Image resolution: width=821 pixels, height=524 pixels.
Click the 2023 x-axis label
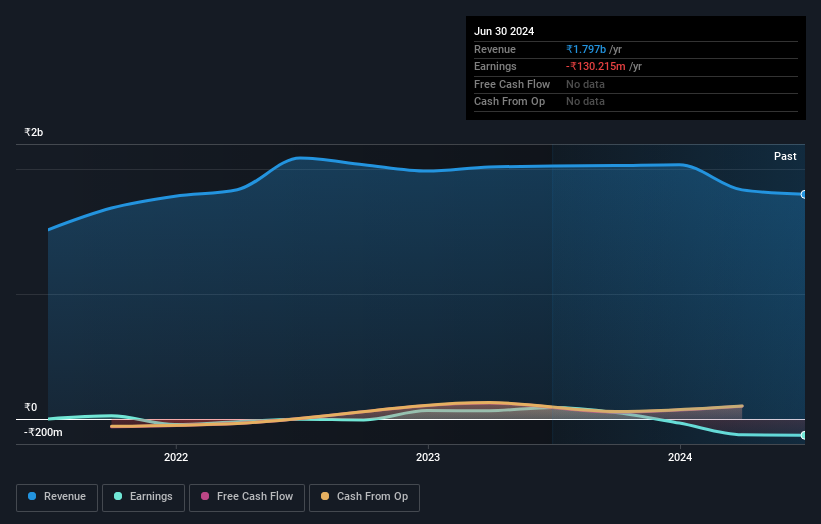coord(428,457)
